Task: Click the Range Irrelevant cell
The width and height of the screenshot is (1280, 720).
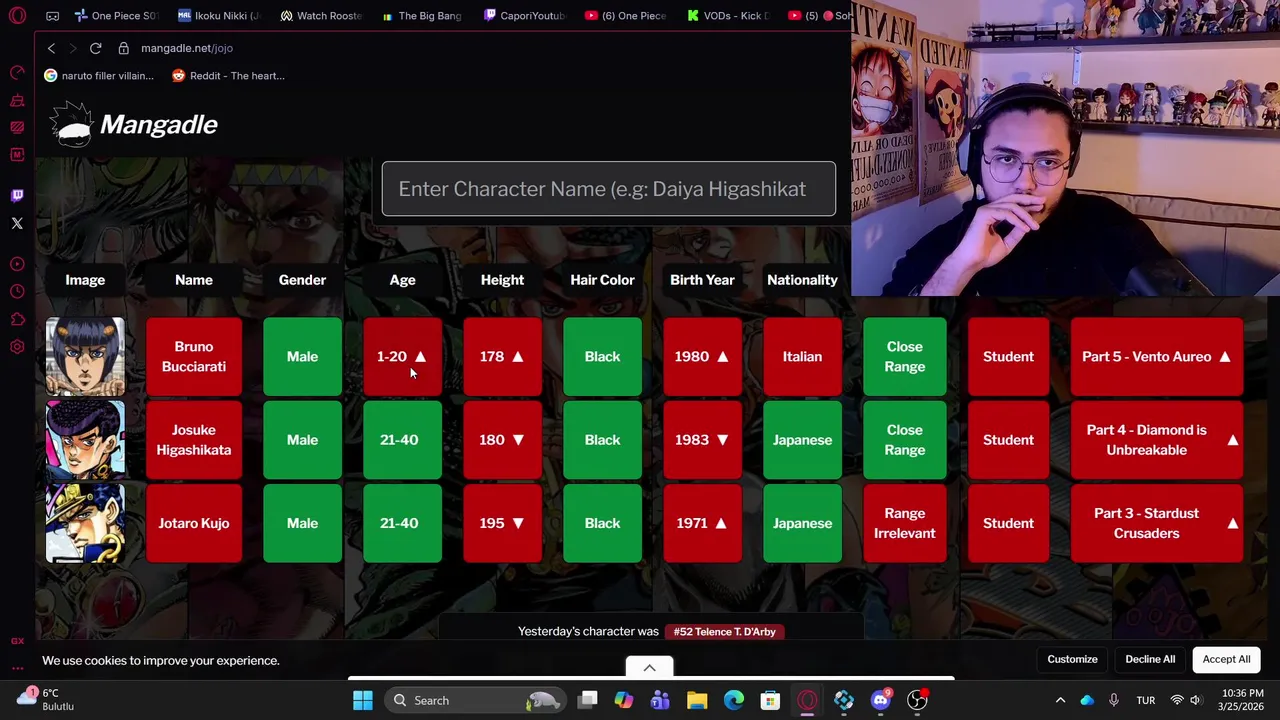Action: (904, 523)
